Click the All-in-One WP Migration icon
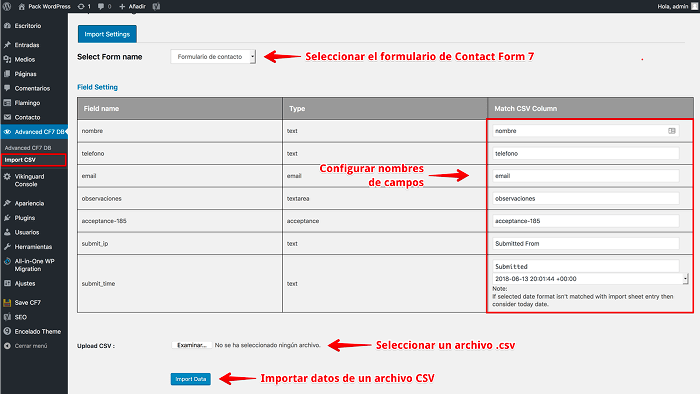 pos(7,261)
